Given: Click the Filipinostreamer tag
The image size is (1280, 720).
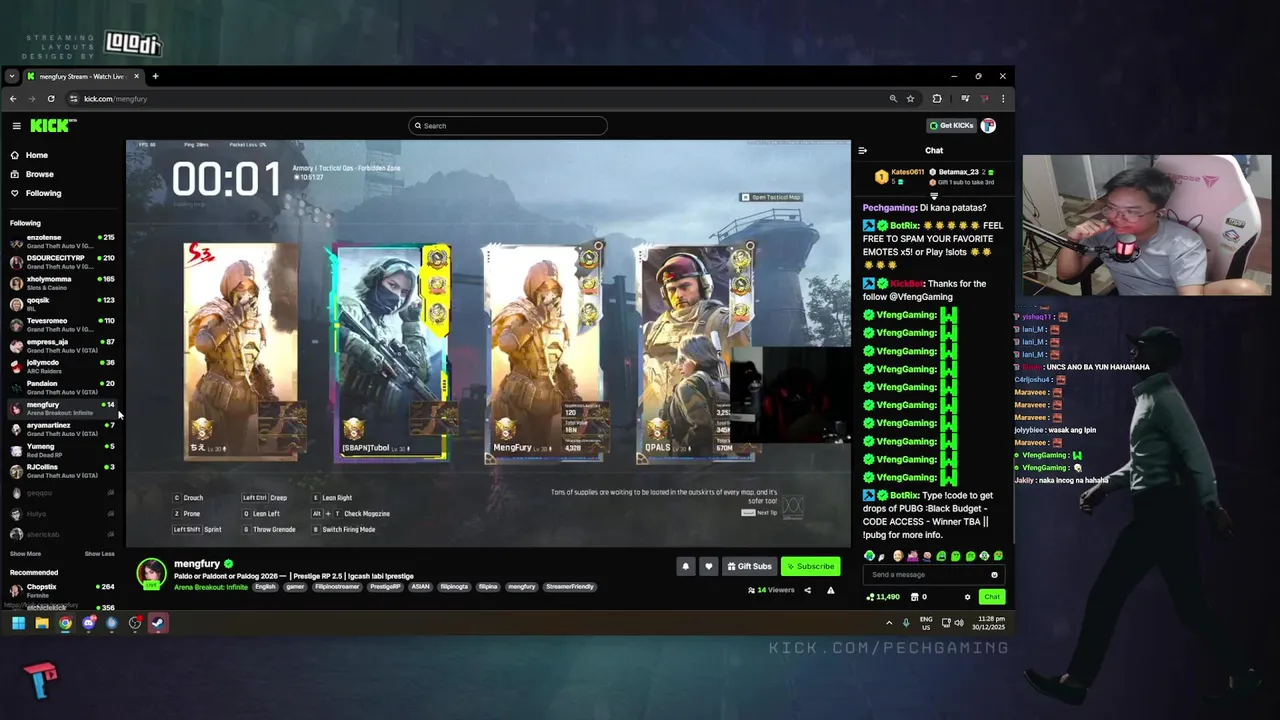Looking at the screenshot, I should (x=337, y=587).
